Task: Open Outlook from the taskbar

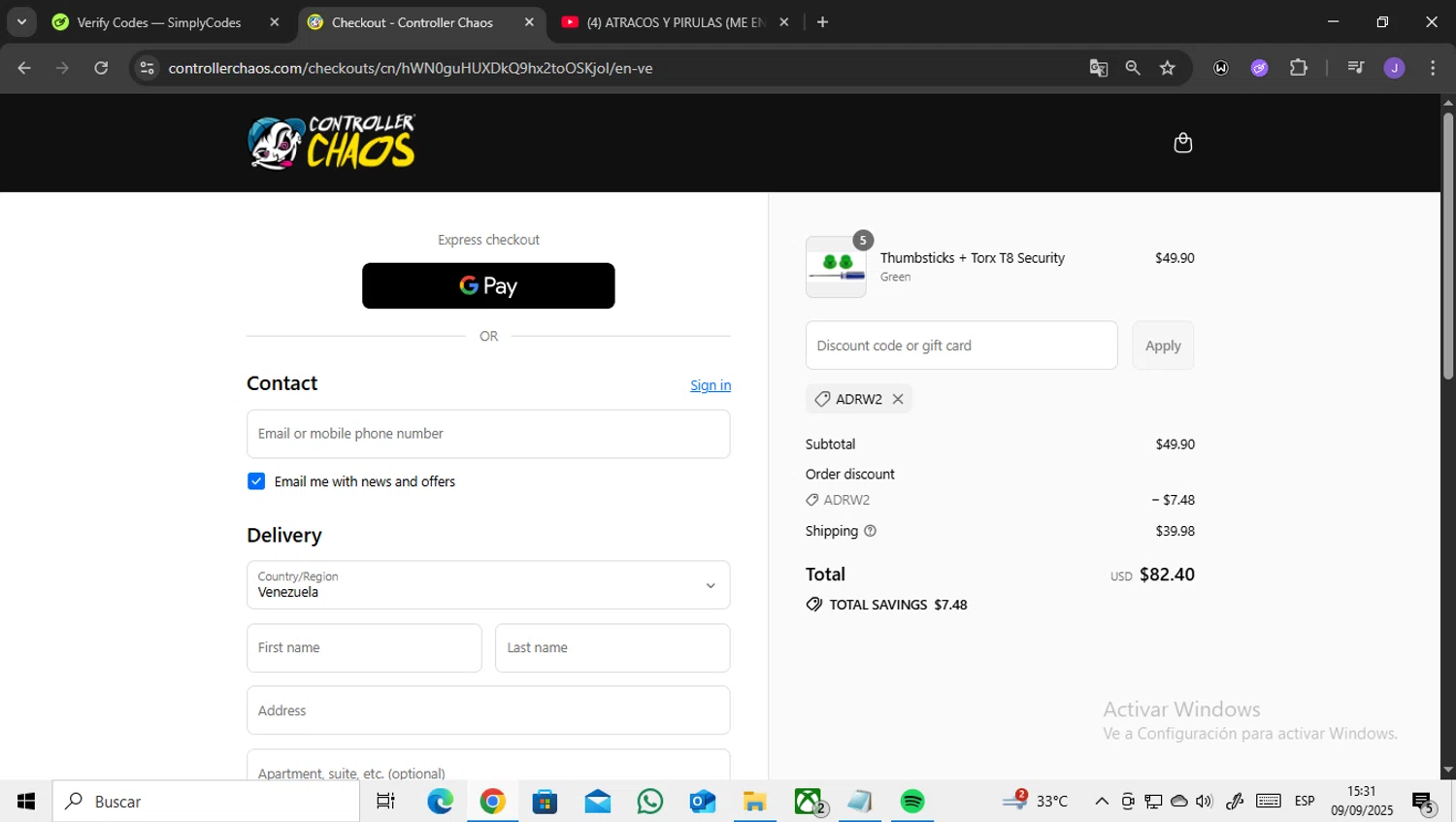Action: tap(702, 802)
